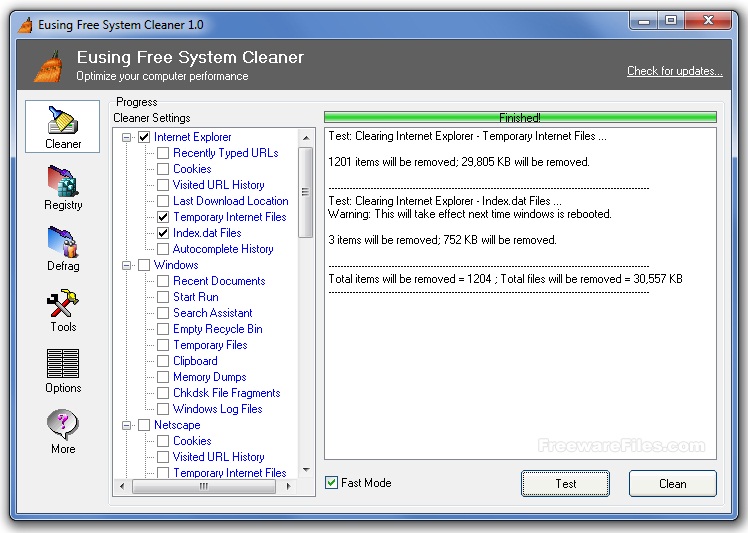The height and width of the screenshot is (533, 748).
Task: Click the broom logo in header
Action: pos(47,65)
